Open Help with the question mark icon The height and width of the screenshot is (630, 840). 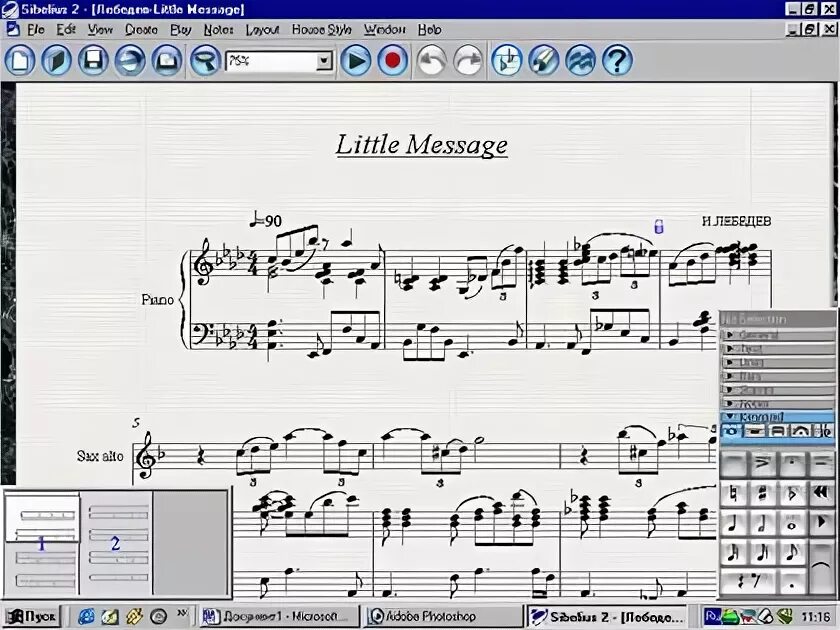pyautogui.click(x=617, y=60)
